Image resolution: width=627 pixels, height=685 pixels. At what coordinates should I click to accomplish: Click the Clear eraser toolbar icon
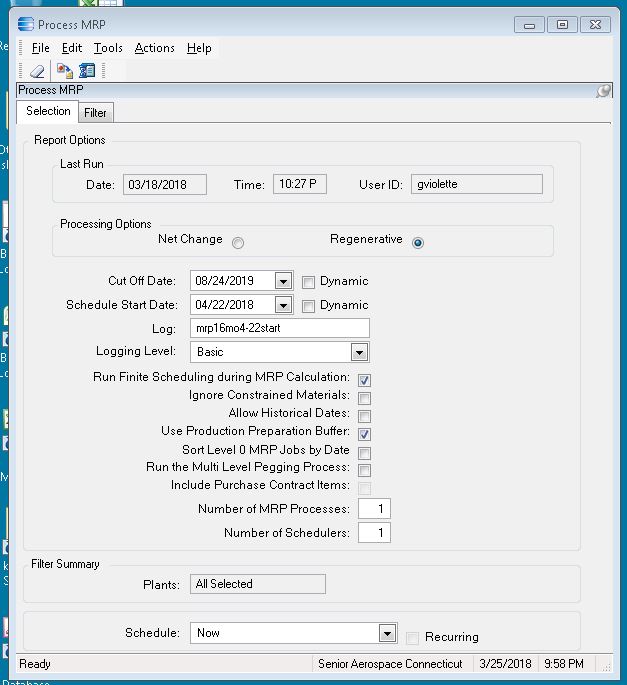tap(37, 71)
